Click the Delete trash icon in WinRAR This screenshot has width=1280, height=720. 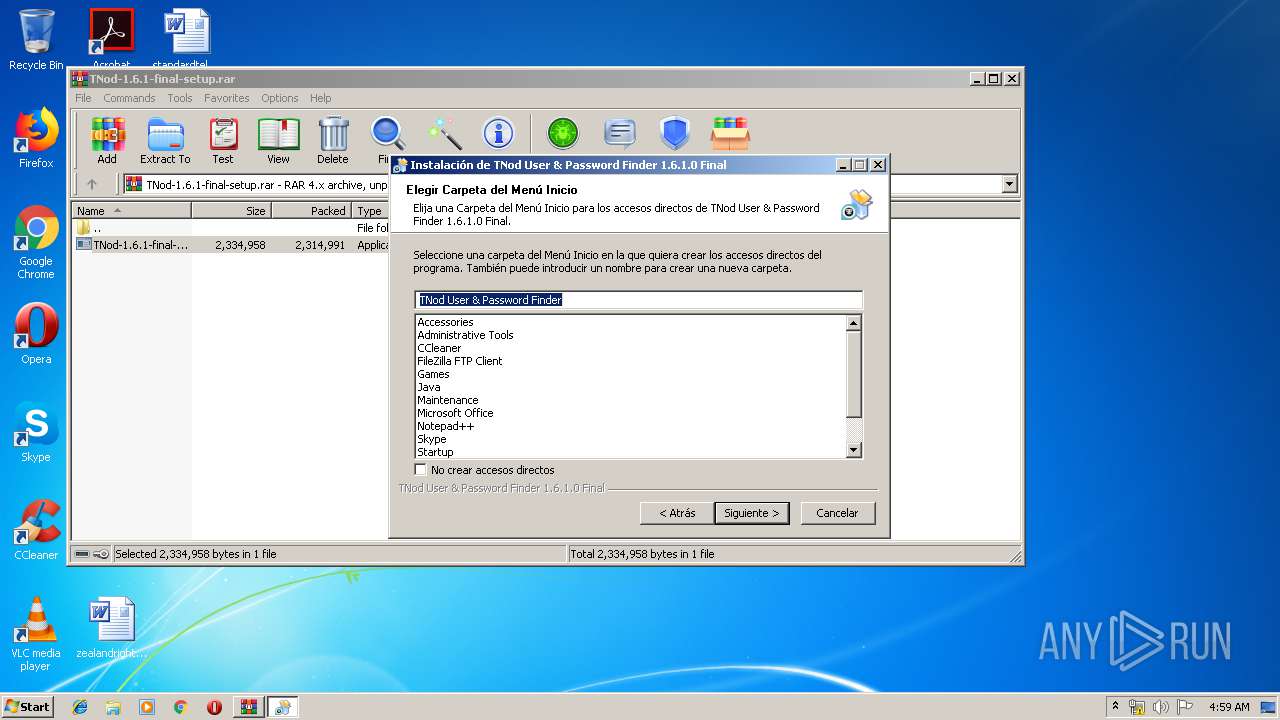click(333, 141)
